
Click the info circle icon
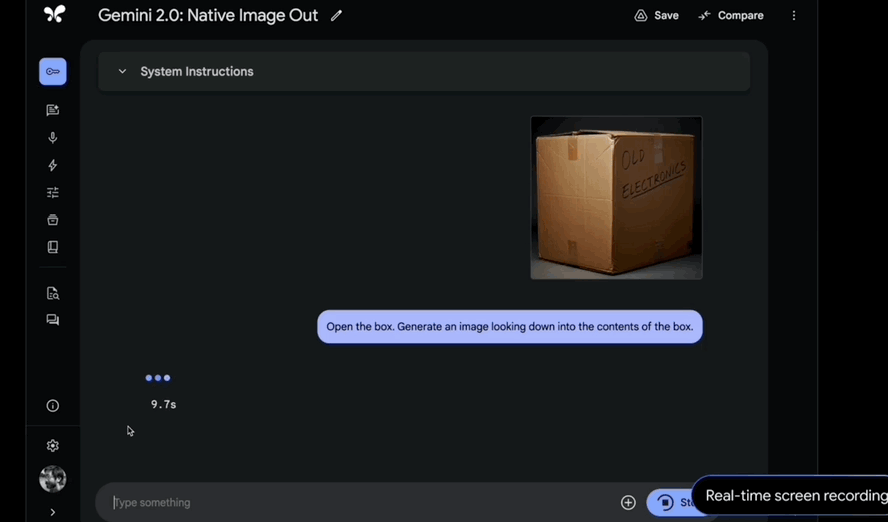point(53,406)
